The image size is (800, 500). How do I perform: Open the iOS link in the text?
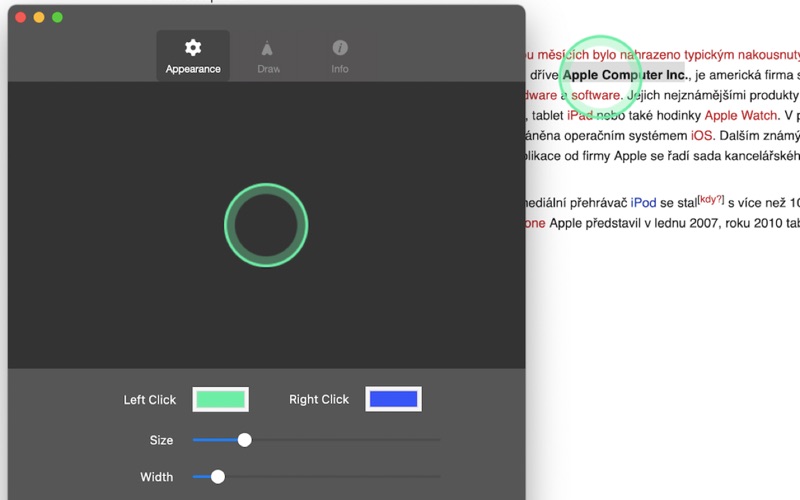tap(702, 135)
